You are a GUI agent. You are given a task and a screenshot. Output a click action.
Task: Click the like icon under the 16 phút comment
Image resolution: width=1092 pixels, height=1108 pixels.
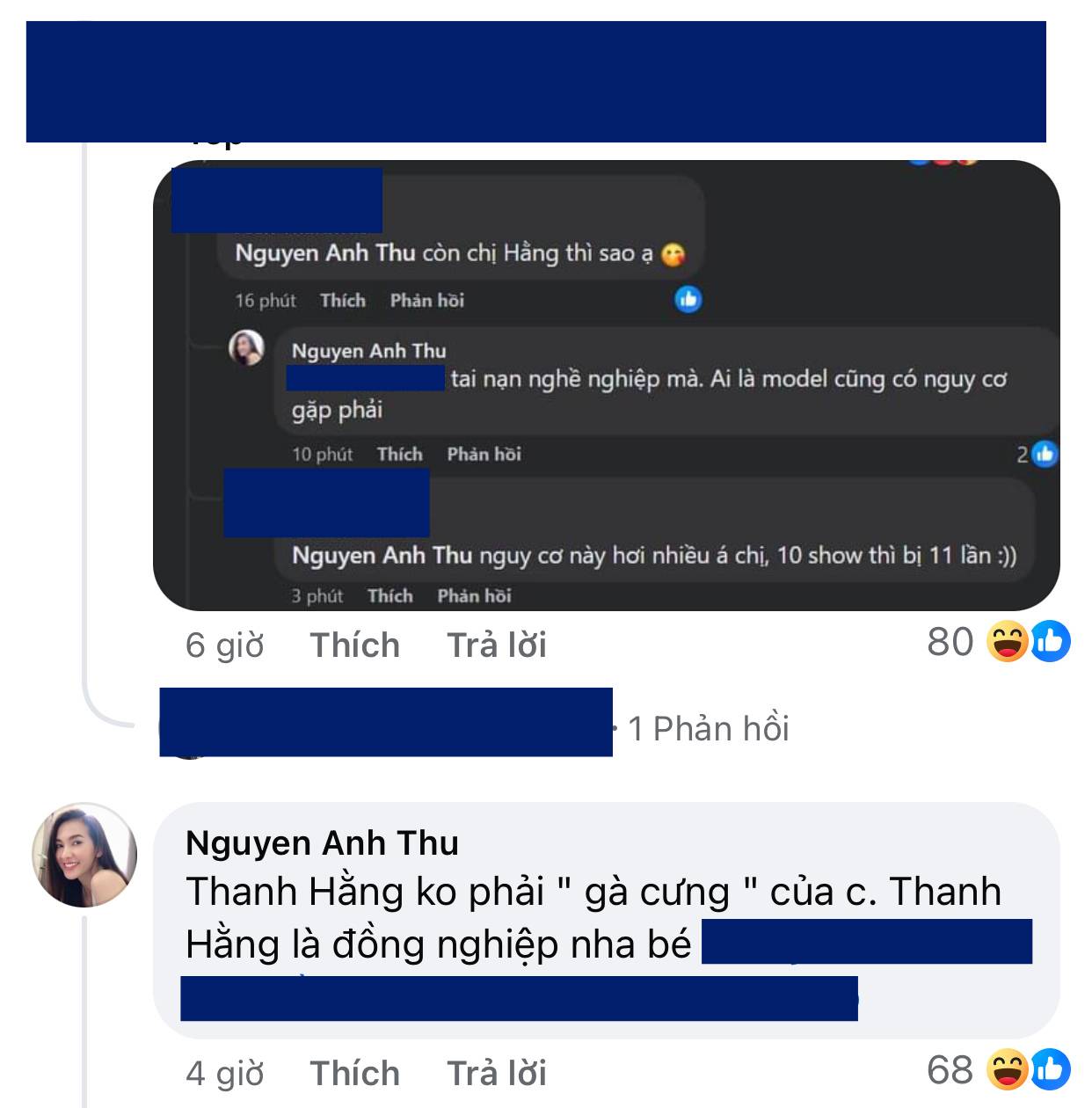pos(688,299)
